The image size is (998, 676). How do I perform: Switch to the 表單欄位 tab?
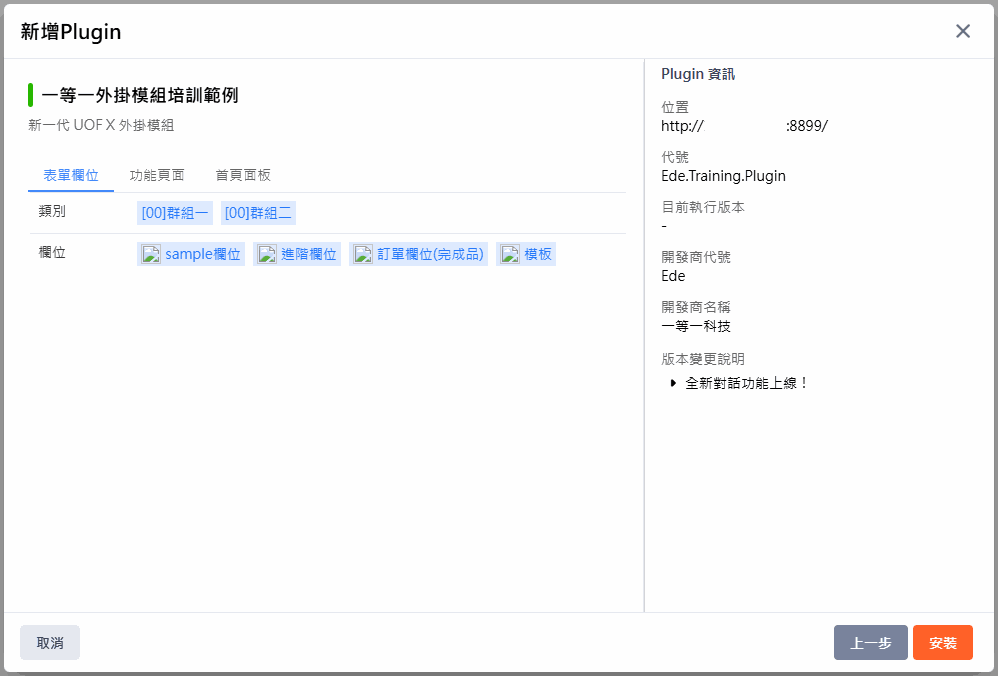coord(71,175)
